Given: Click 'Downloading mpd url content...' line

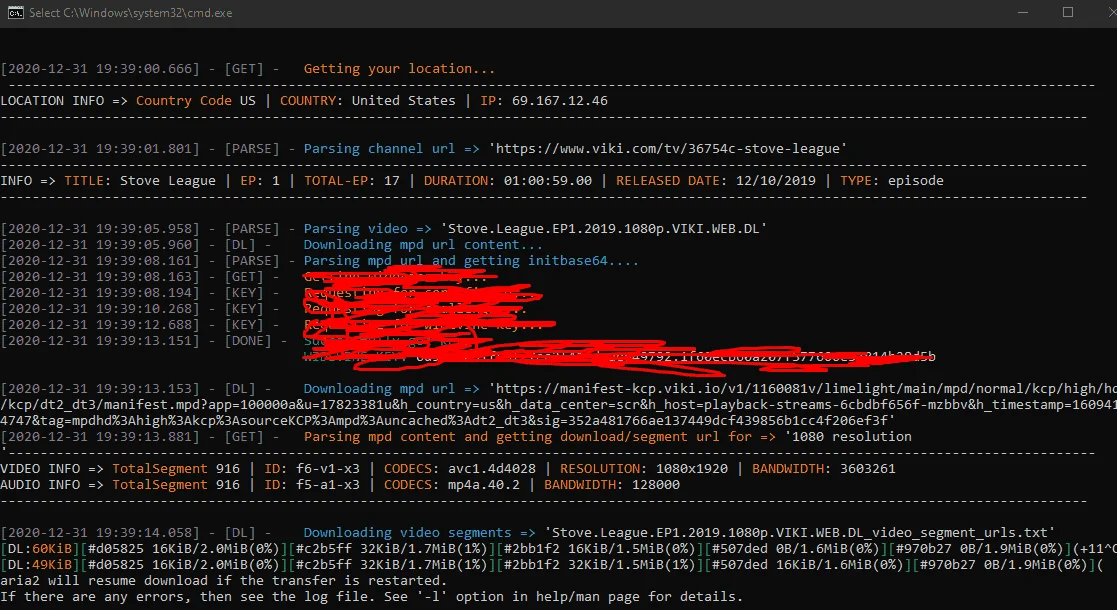Looking at the screenshot, I should coord(423,244).
